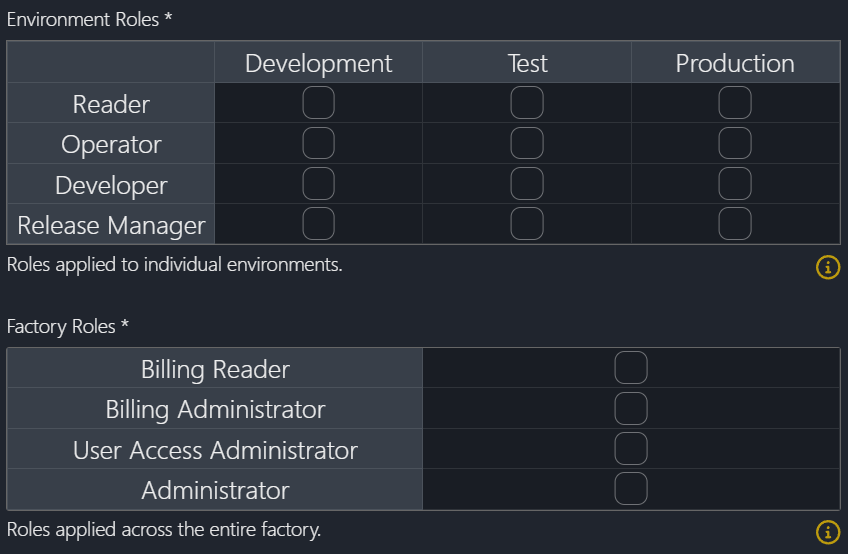Tick Developer checkbox under Production

tap(735, 184)
